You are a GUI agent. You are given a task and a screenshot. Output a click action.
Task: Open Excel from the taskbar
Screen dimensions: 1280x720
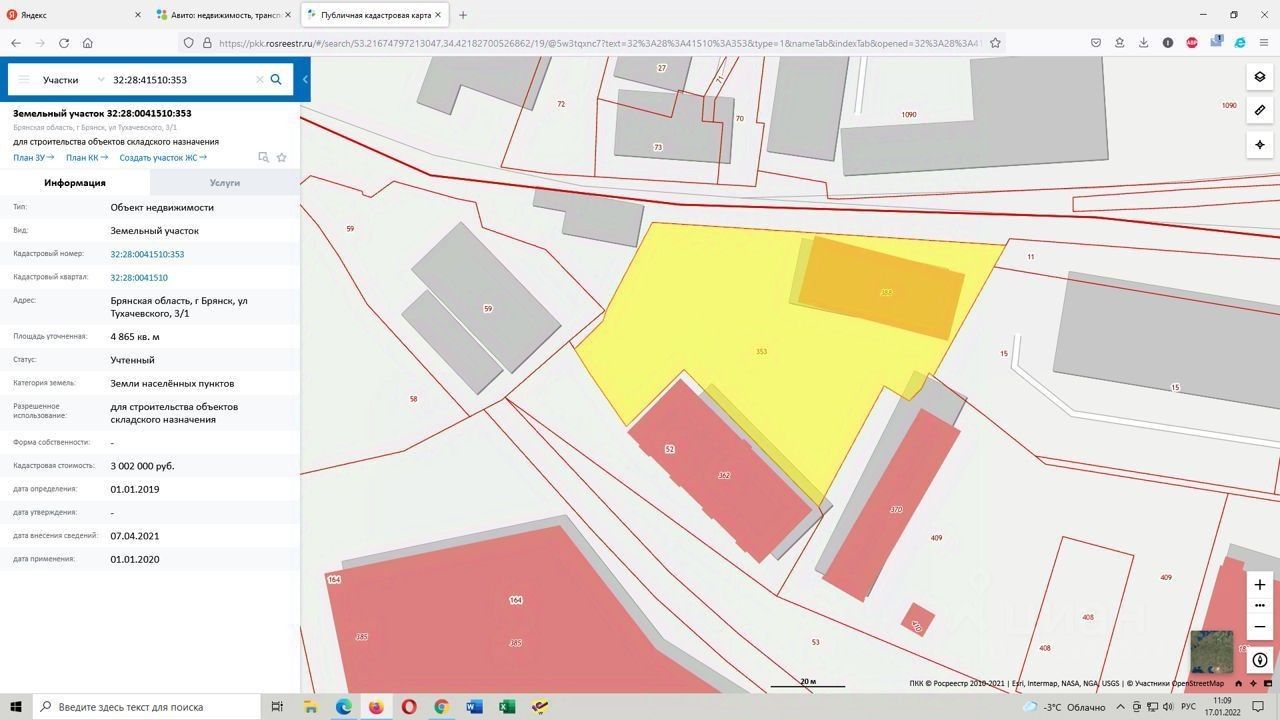pyautogui.click(x=507, y=707)
